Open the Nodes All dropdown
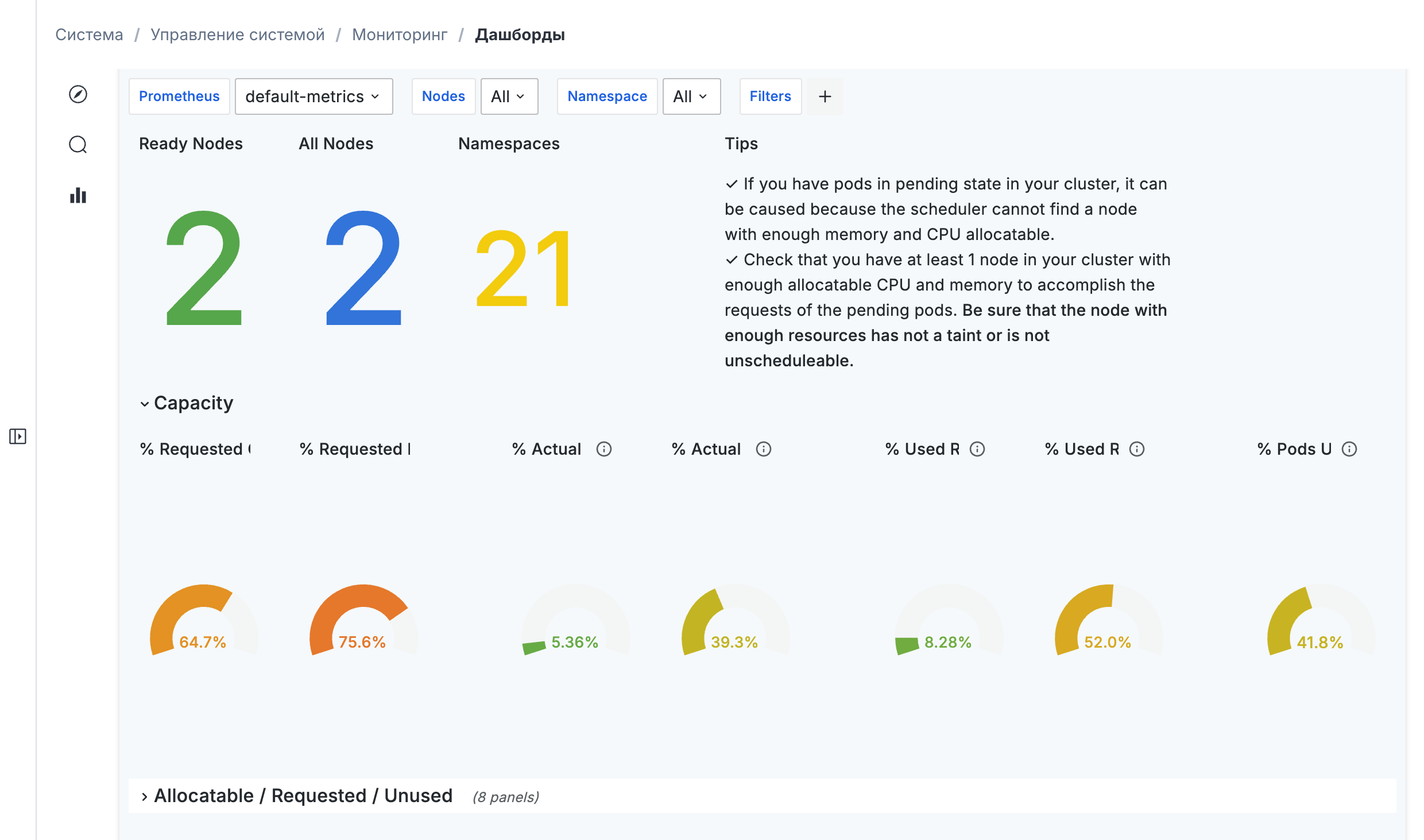Image resolution: width=1424 pixels, height=840 pixels. pos(509,96)
